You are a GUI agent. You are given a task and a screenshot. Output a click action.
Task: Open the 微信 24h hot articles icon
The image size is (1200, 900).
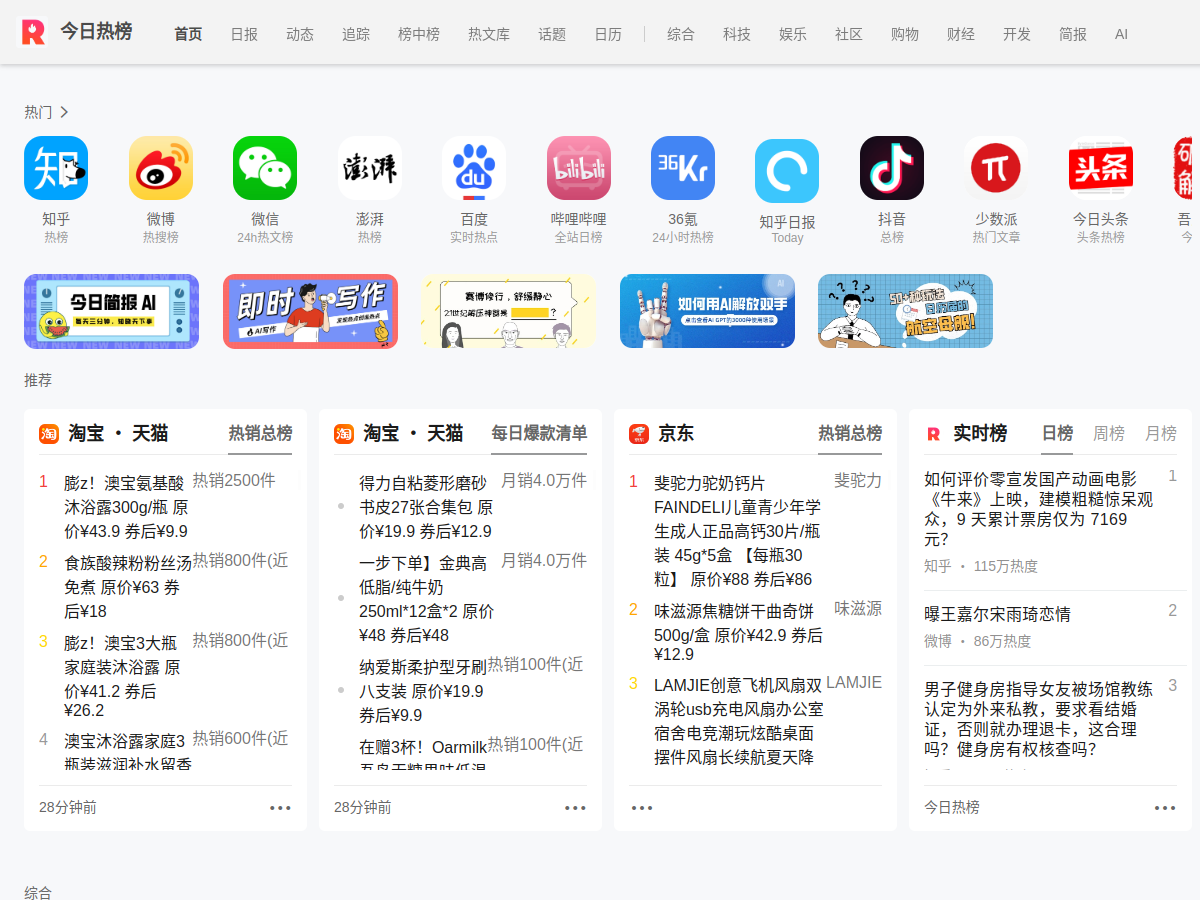click(265, 168)
